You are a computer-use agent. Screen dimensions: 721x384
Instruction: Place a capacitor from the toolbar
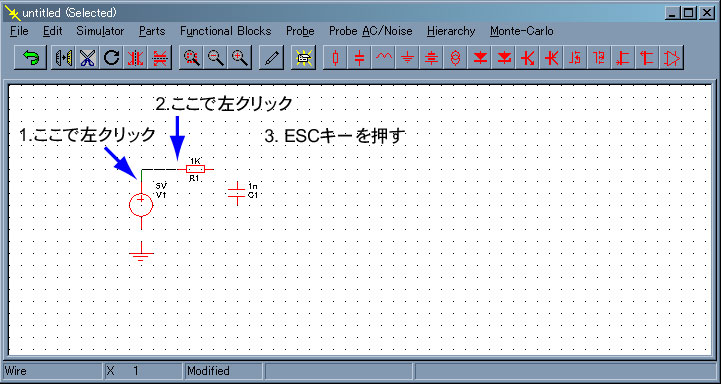(x=360, y=58)
